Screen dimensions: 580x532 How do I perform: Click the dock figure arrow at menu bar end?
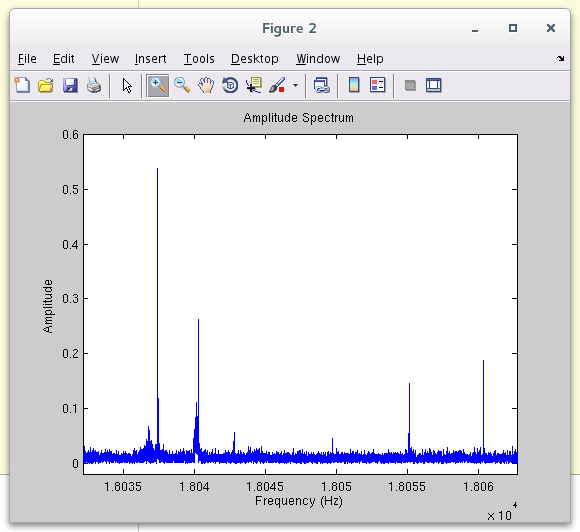tap(560, 58)
